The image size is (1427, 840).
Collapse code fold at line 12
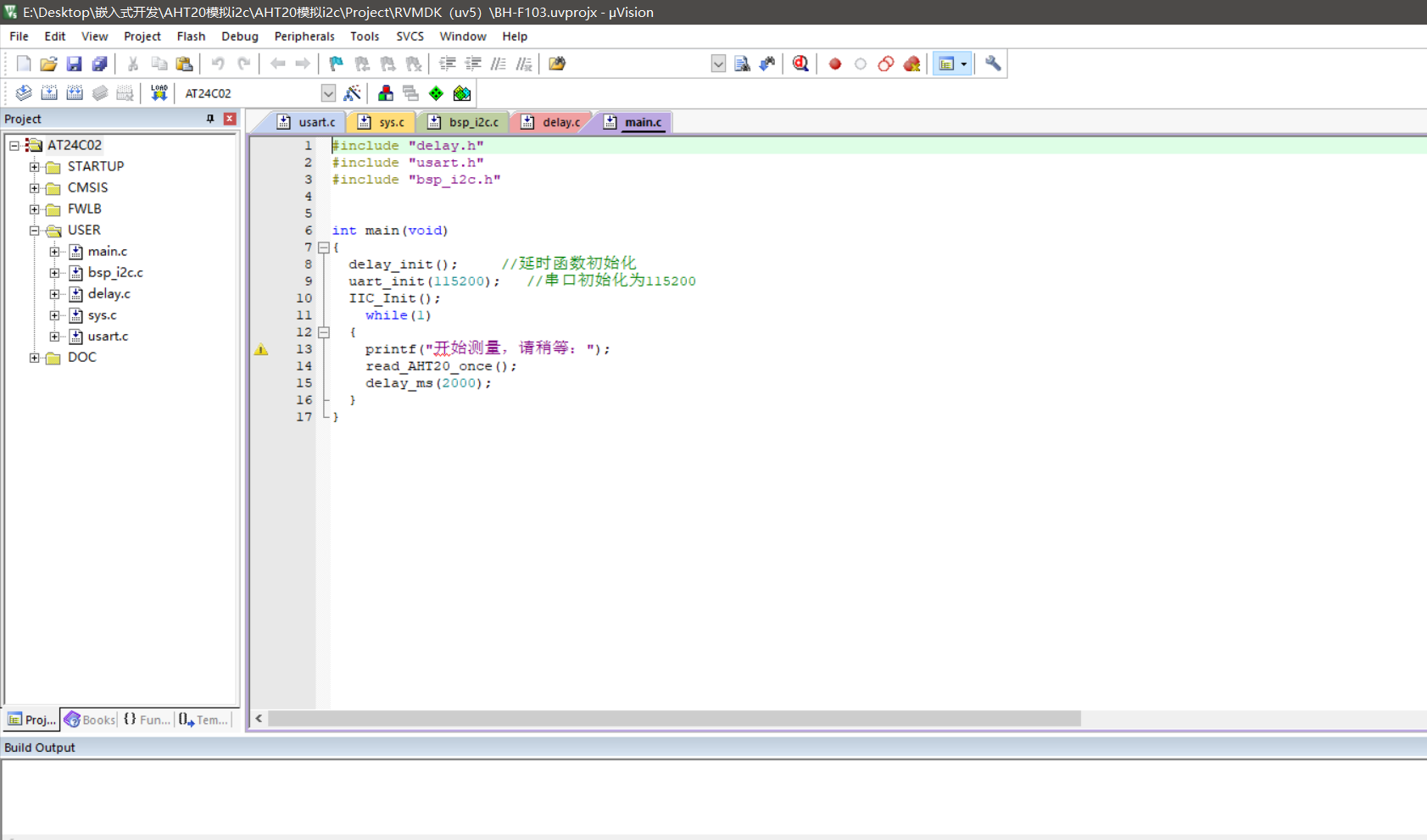[x=324, y=332]
